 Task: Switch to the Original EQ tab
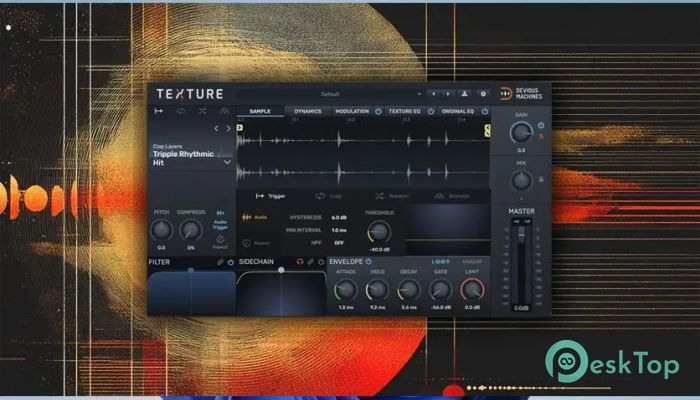point(458,111)
